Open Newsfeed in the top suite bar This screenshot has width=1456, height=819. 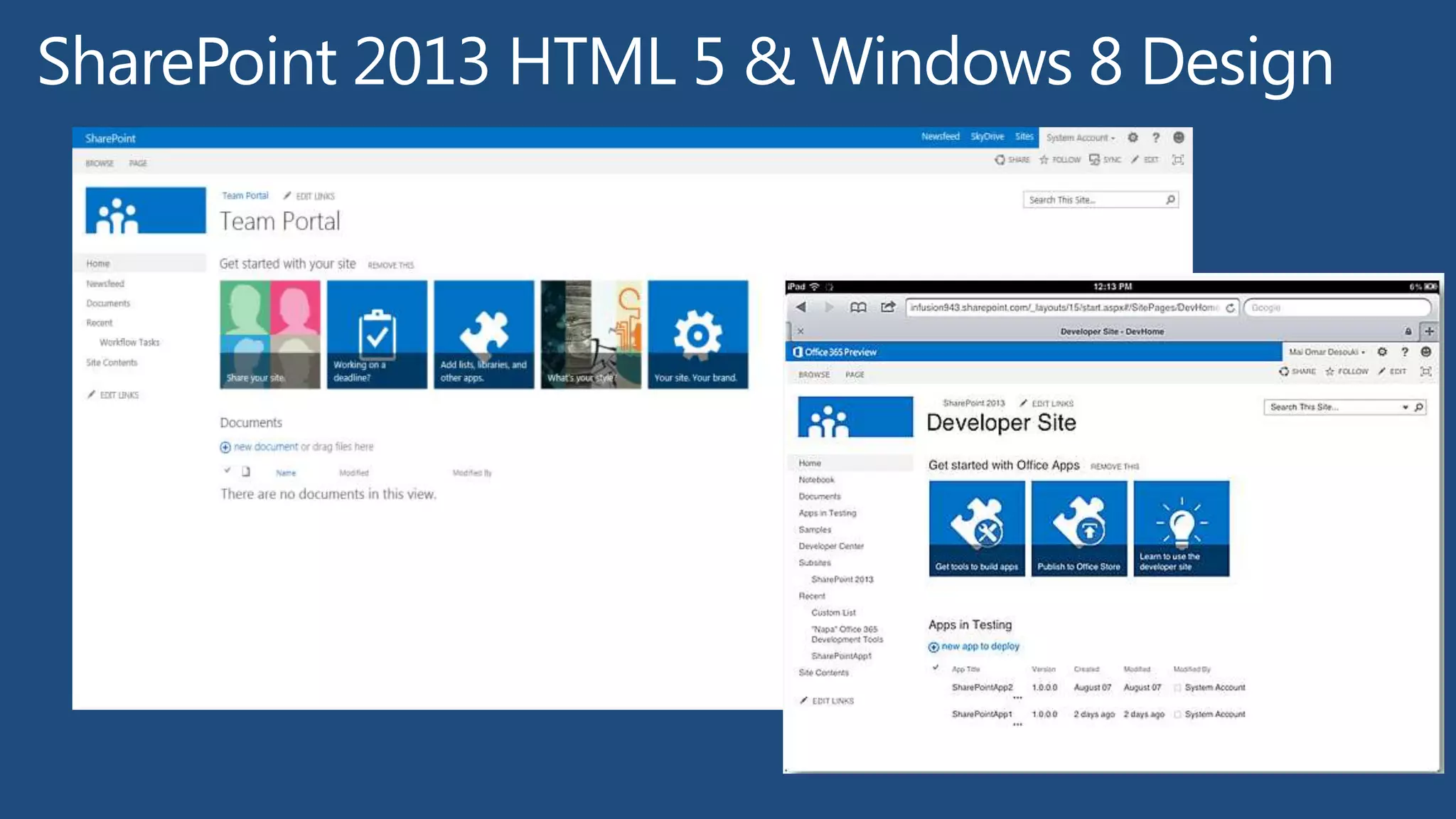940,136
